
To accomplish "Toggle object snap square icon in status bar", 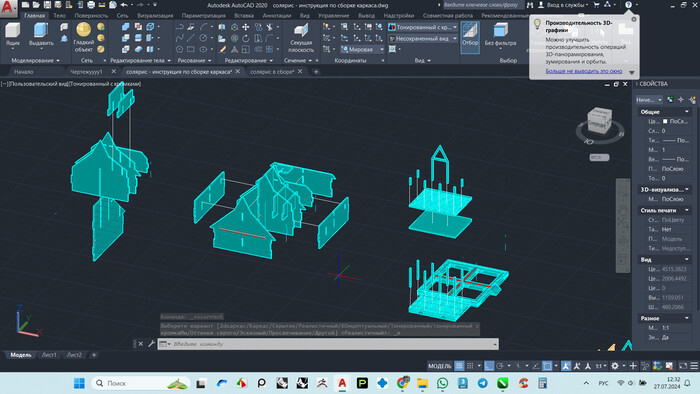I will pyautogui.click(x=547, y=366).
